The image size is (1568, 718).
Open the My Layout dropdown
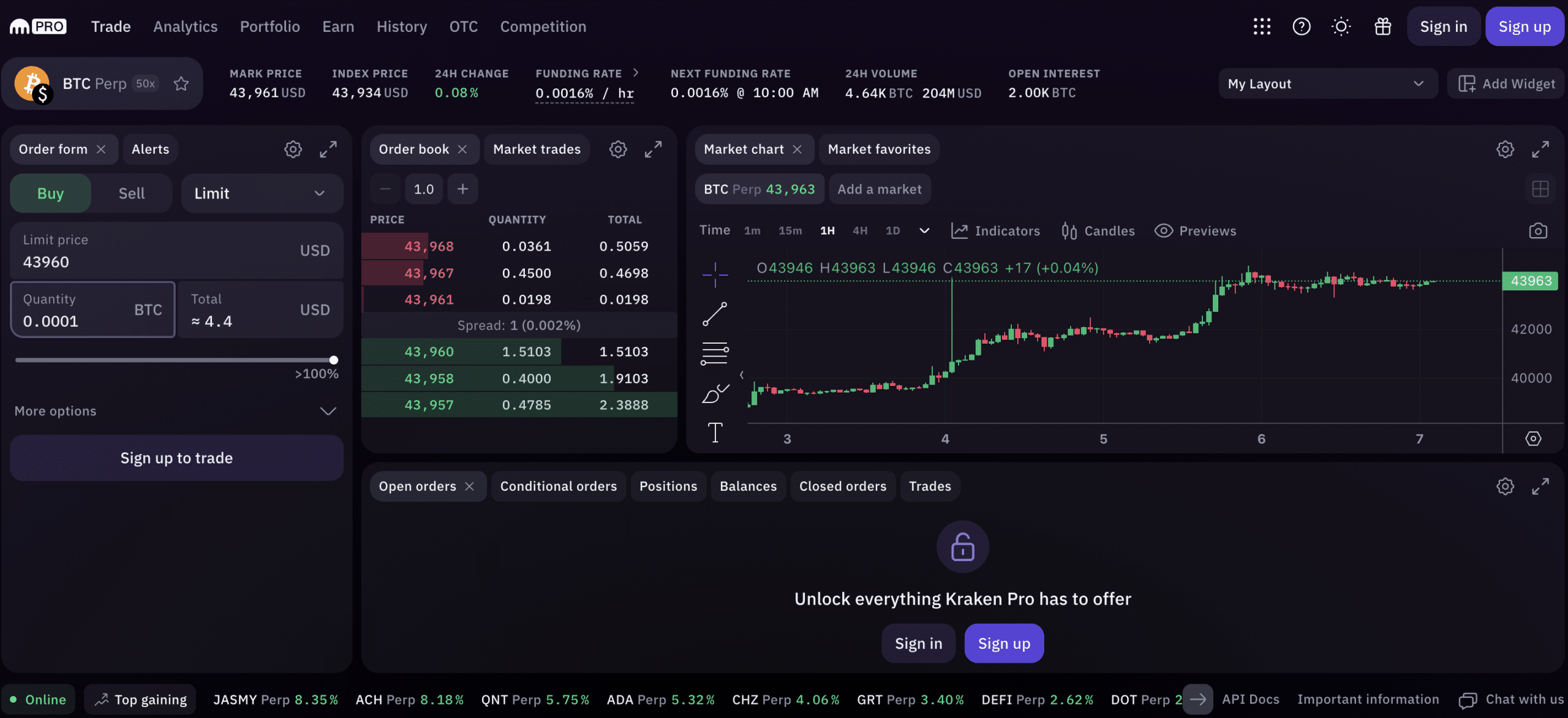(x=1328, y=83)
